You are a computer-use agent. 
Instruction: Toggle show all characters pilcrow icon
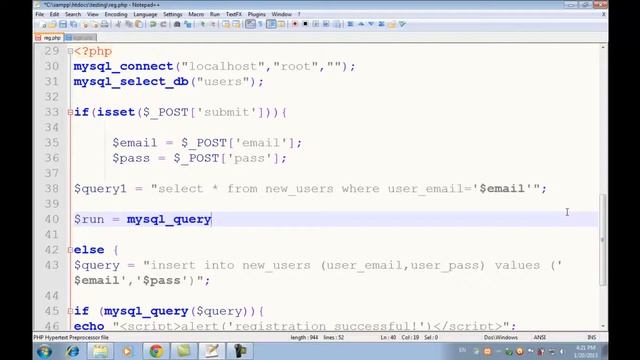[260, 24]
